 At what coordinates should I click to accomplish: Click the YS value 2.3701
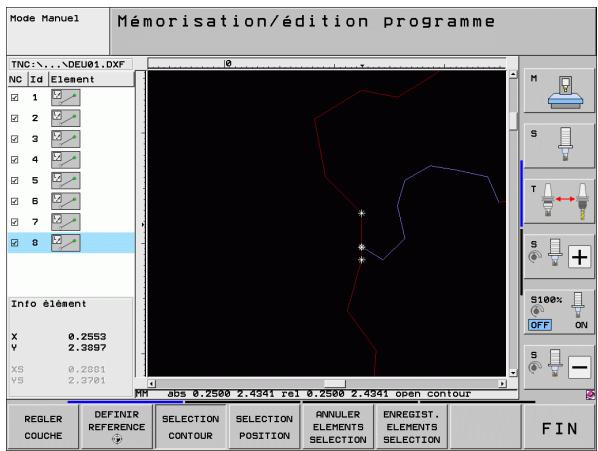click(x=87, y=380)
